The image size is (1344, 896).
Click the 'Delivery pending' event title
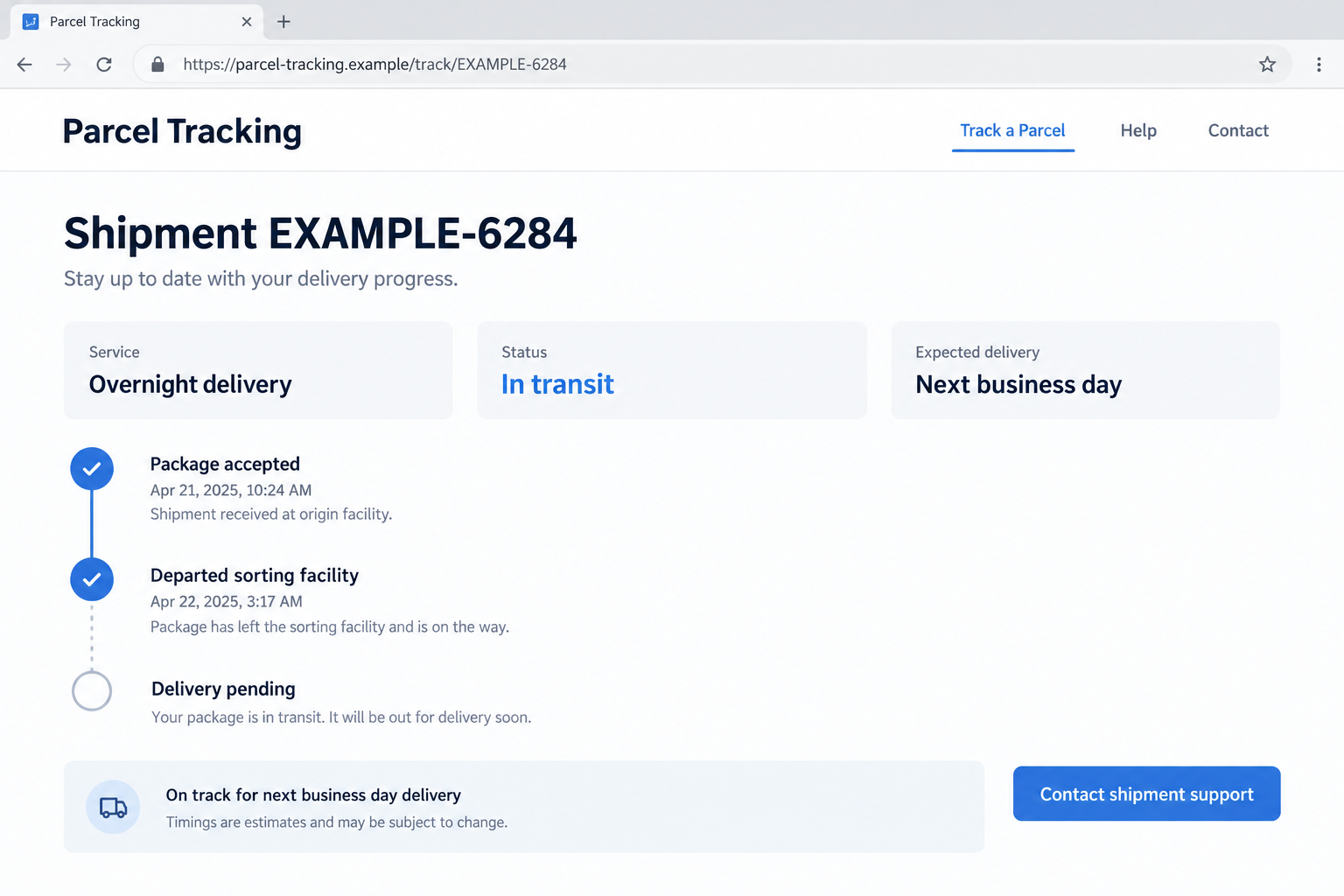223,689
